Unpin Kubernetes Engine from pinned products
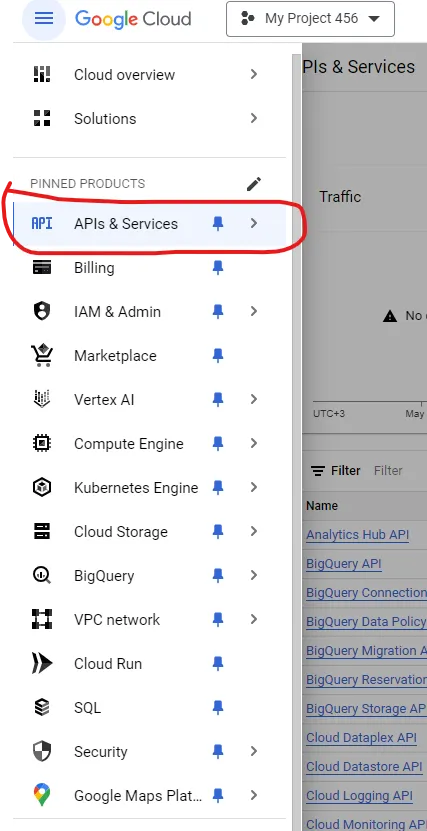Screen dimensions: 427x831 [x=218, y=488]
